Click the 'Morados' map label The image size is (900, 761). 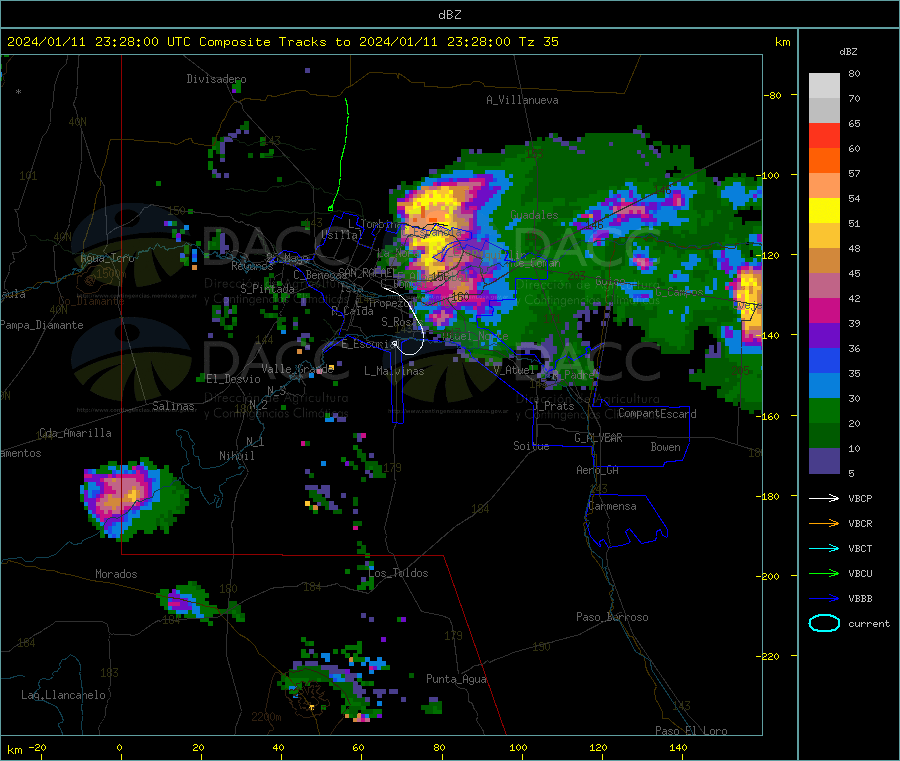(116, 574)
